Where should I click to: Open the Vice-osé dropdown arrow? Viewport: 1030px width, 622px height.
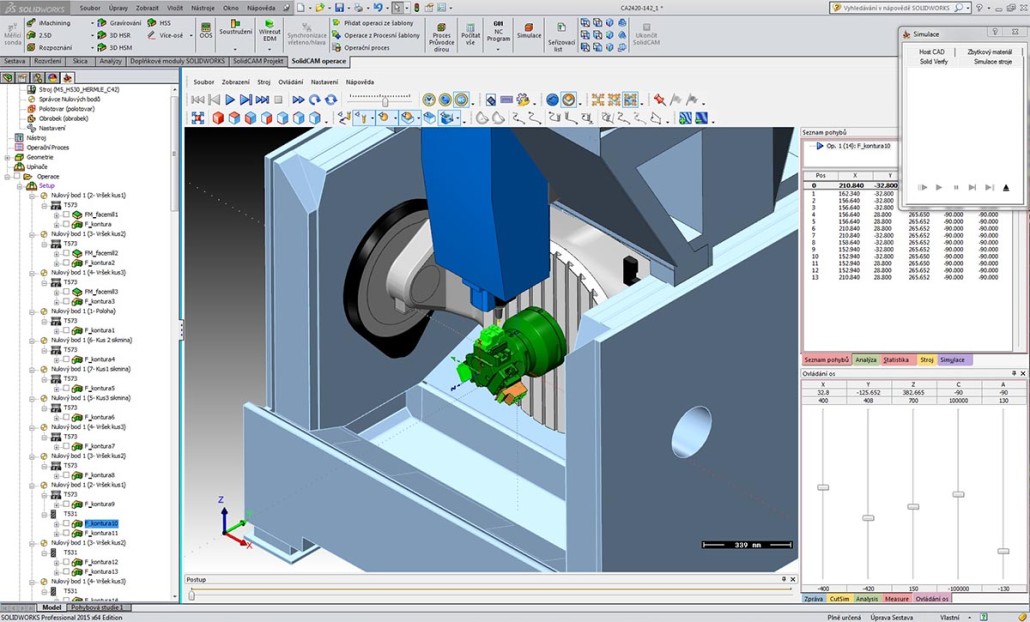pos(191,35)
